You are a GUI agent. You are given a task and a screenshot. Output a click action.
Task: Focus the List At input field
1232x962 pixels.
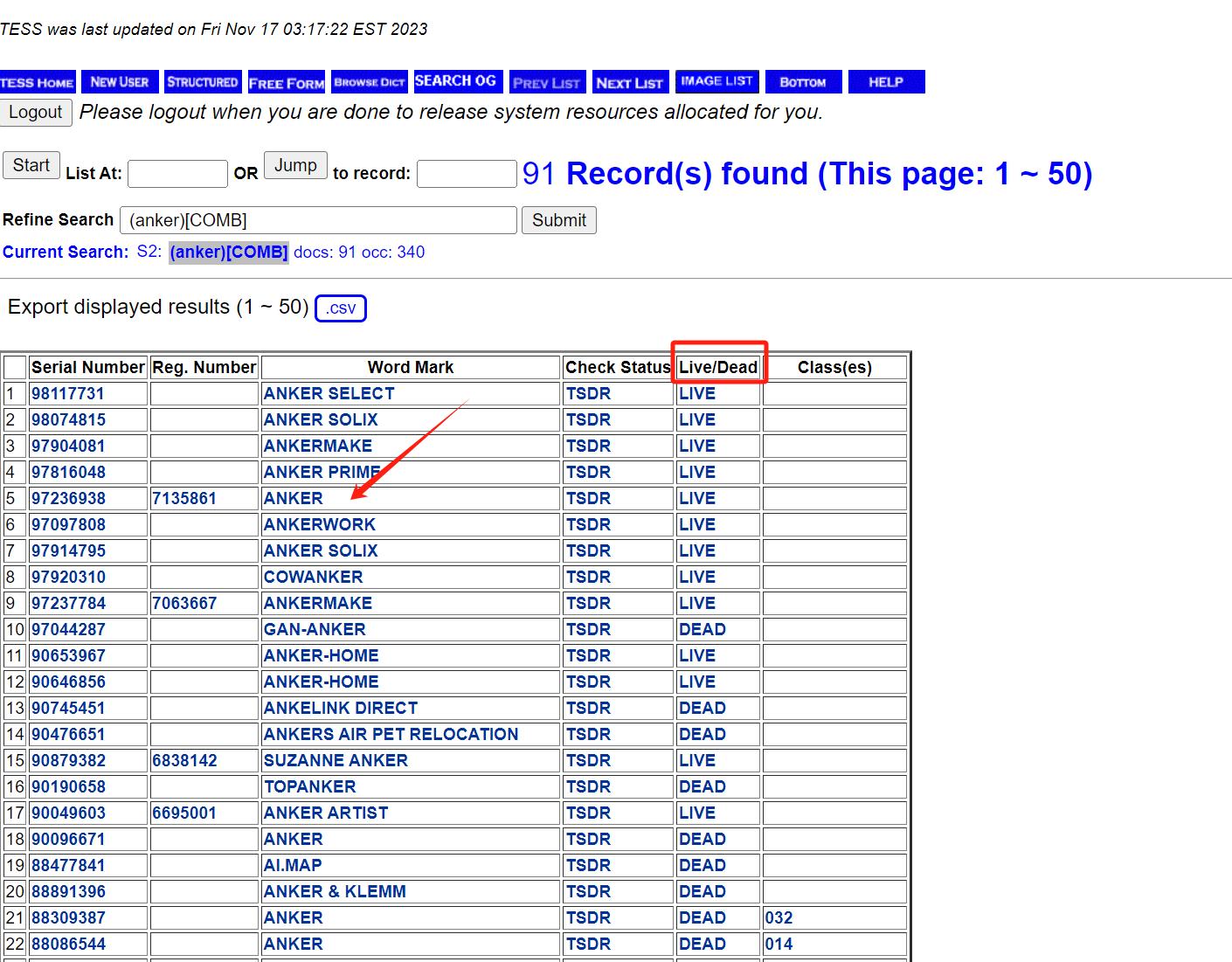[x=177, y=174]
